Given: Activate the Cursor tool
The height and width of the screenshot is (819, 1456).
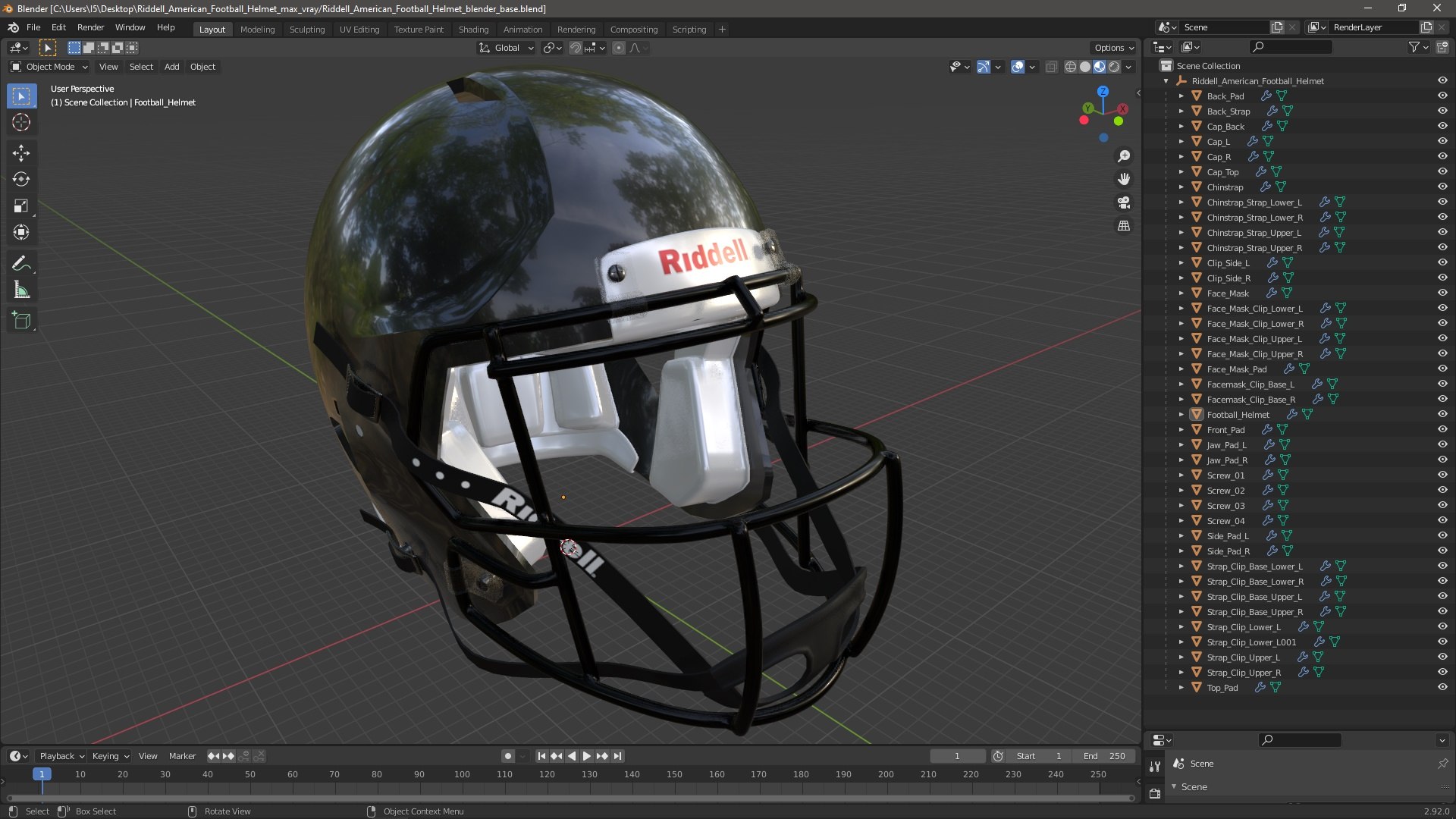Looking at the screenshot, I should (21, 122).
